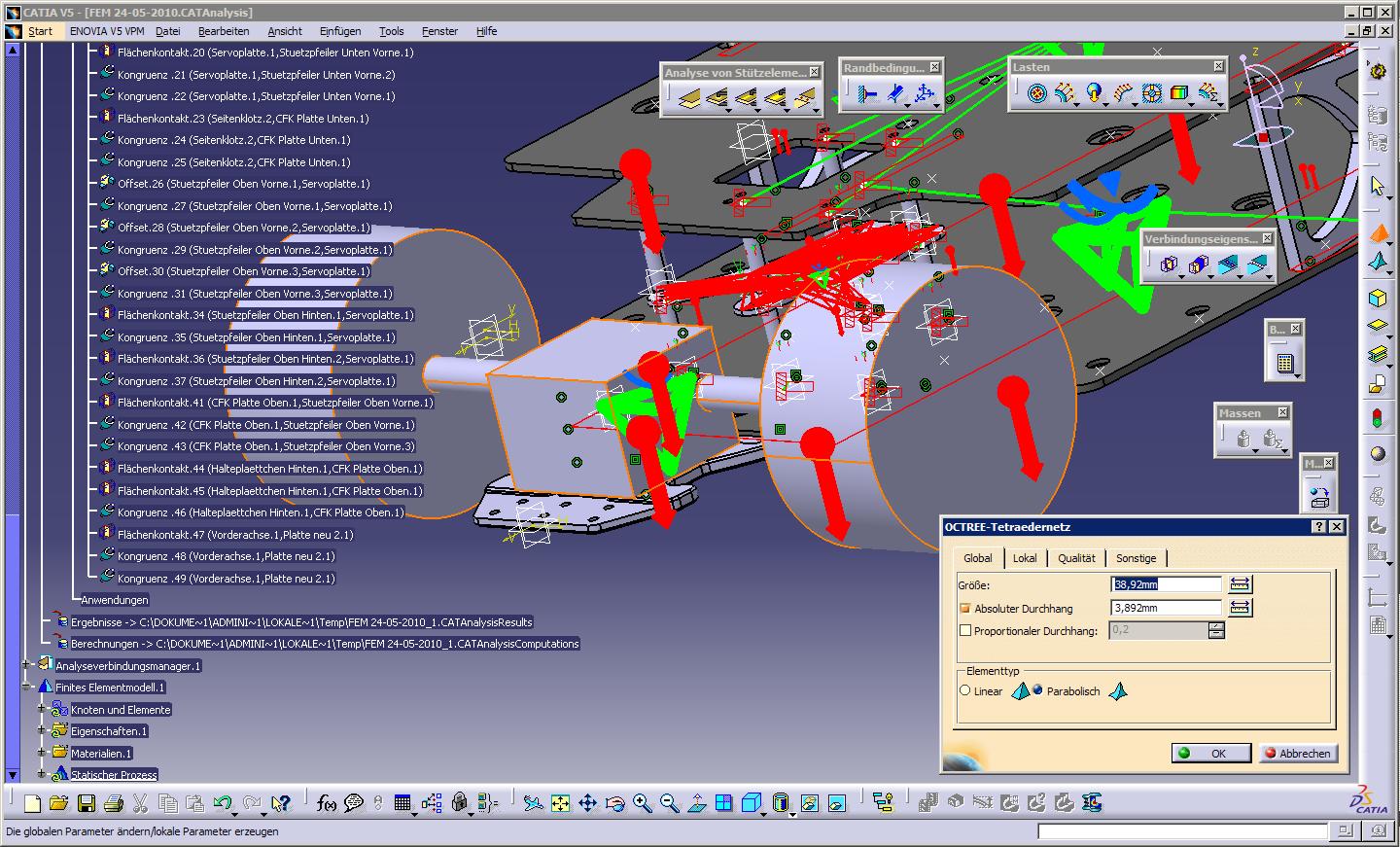The height and width of the screenshot is (847, 1400).
Task: Expand the Materialien.1 tree node
Action: click(42, 753)
